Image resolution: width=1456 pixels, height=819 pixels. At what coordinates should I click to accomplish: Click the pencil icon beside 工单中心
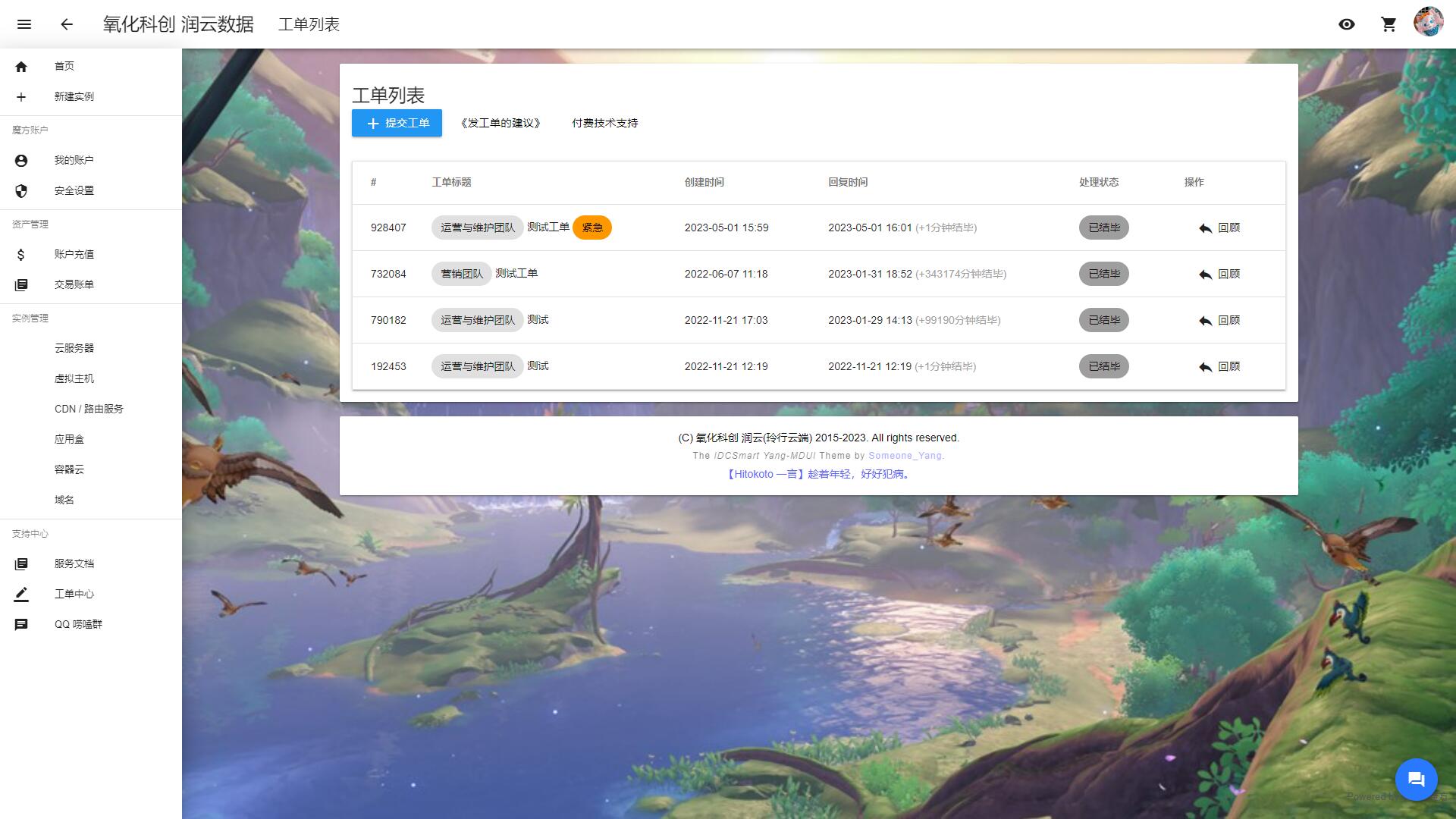pos(21,595)
